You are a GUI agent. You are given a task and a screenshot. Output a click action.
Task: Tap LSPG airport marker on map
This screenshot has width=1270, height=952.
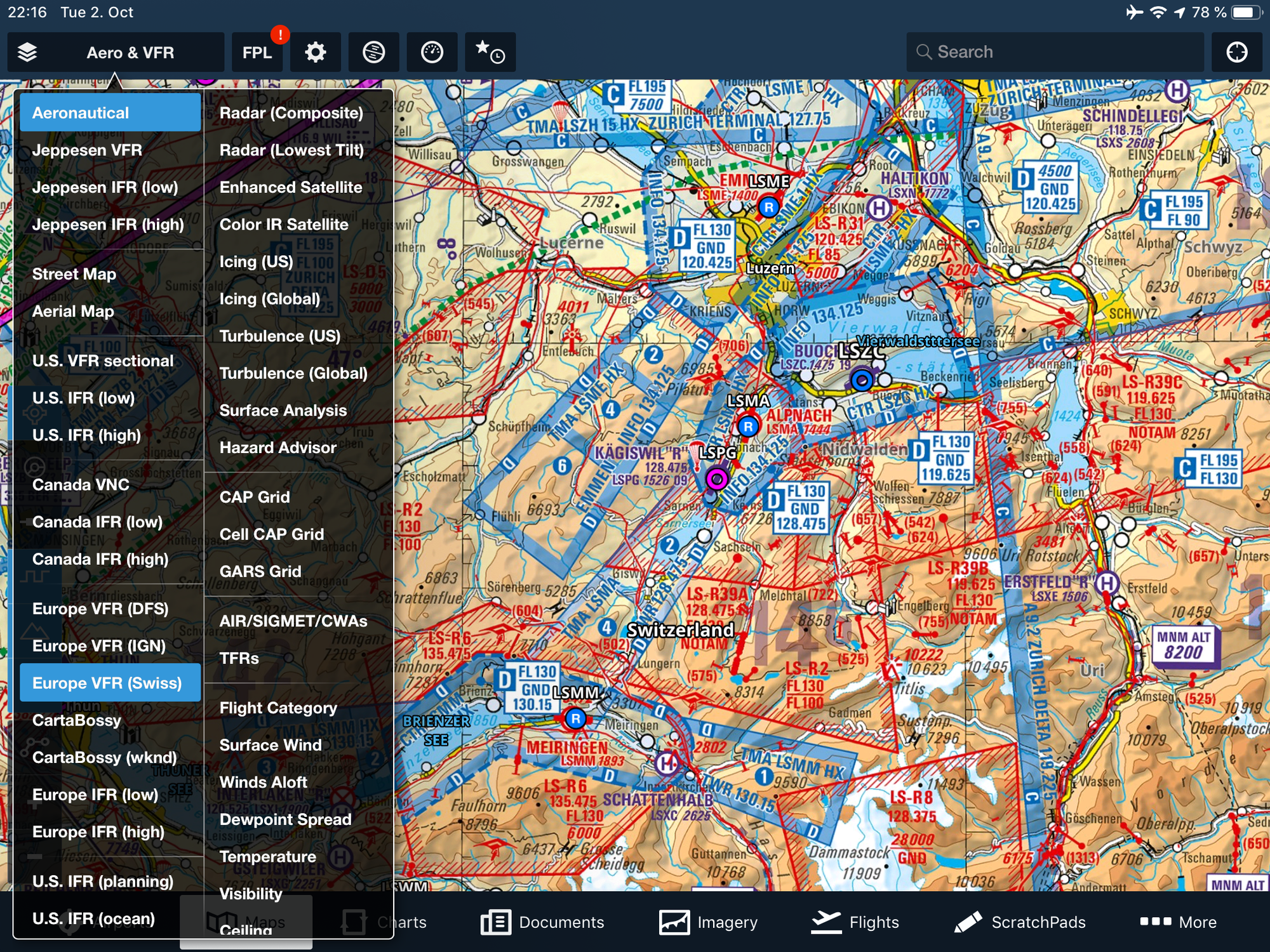716,479
